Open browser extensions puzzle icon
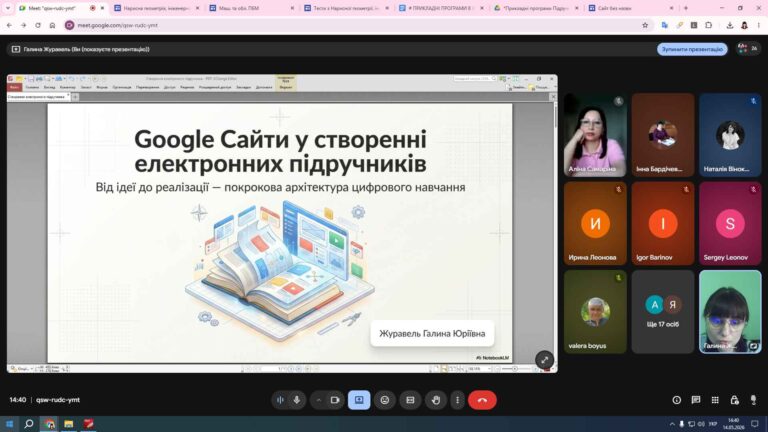This screenshot has height=432, width=768. click(708, 25)
